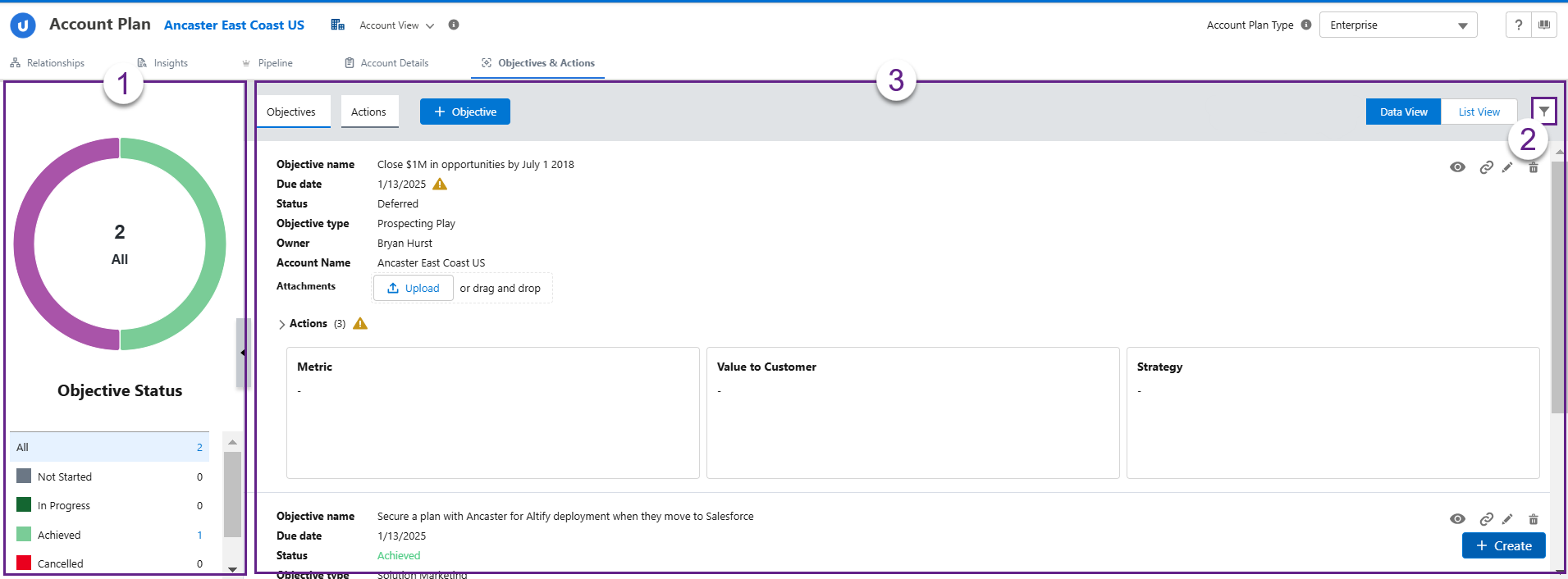
Task: Click the + Objective button
Action: (465, 112)
